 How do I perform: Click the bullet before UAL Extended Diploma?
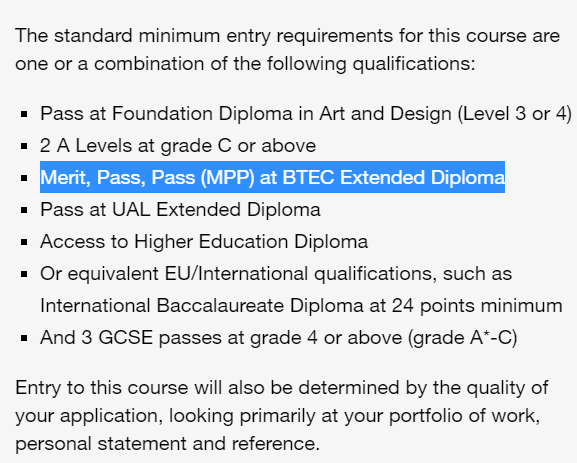25,210
